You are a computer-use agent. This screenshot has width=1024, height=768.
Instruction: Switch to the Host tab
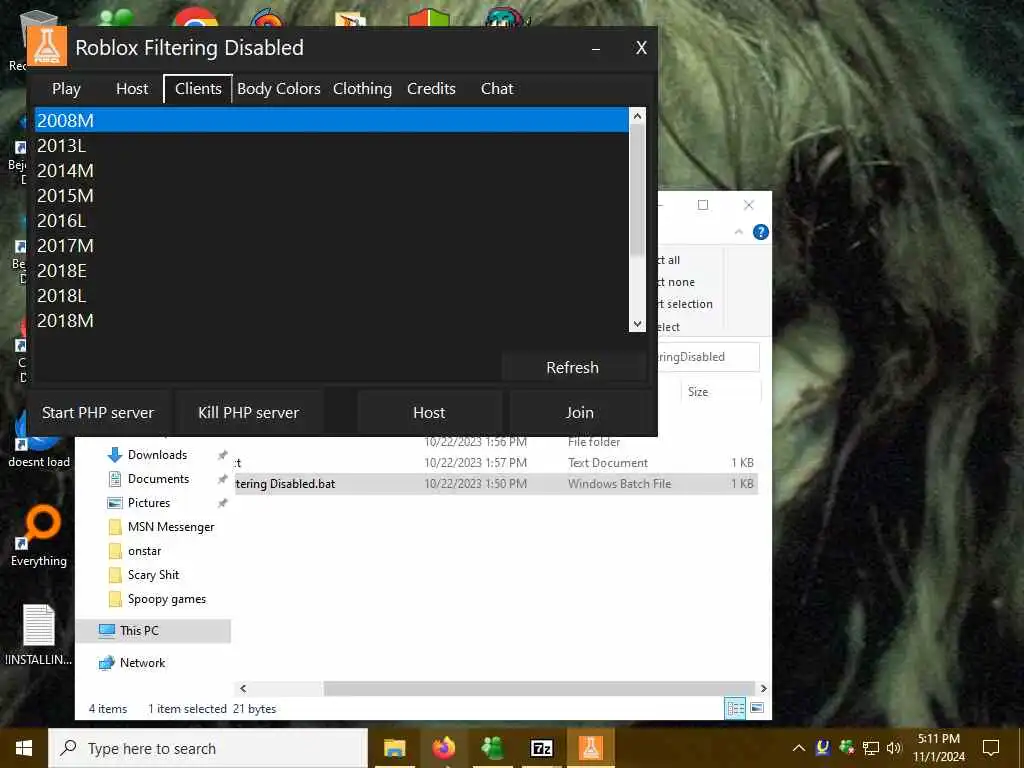[x=132, y=89]
